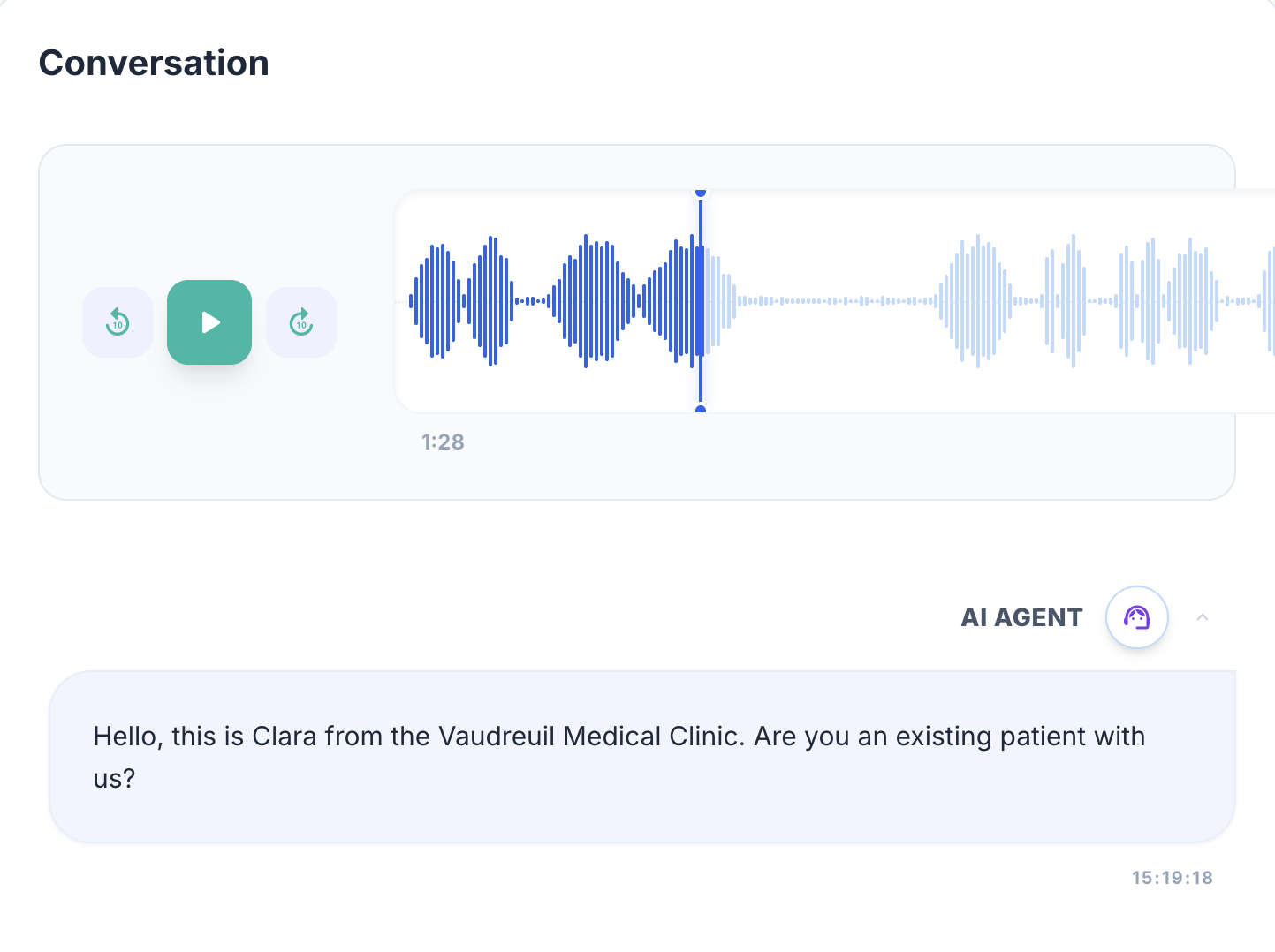Image resolution: width=1275 pixels, height=952 pixels.
Task: Click the rewind 10 seconds icon
Action: [118, 322]
